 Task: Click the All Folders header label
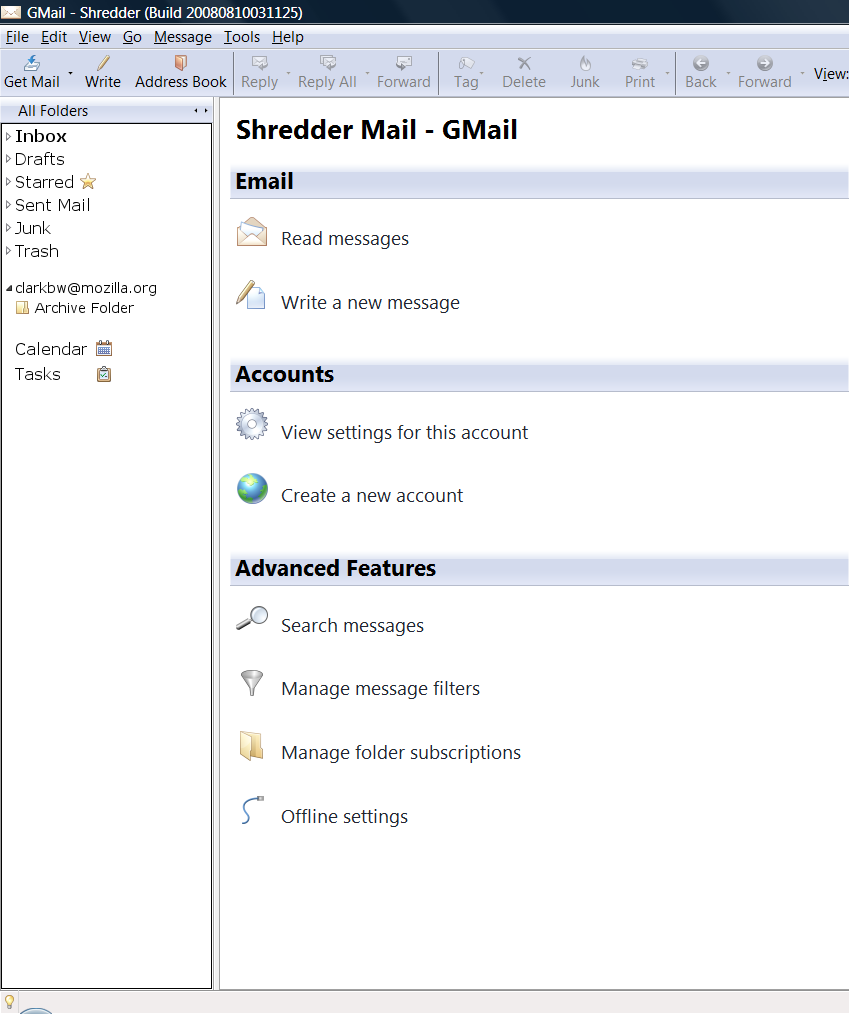pos(53,111)
